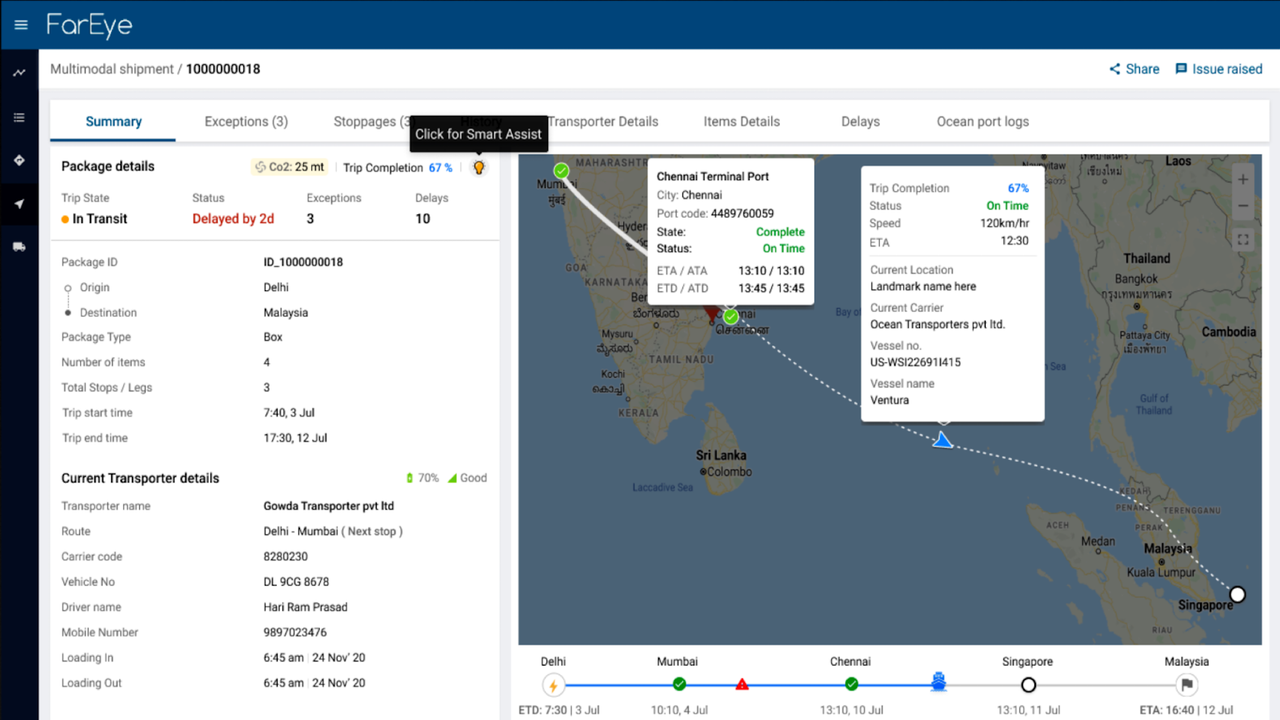This screenshot has width=1280, height=720.
Task: Click the Mumbai green check map marker
Action: tap(561, 171)
